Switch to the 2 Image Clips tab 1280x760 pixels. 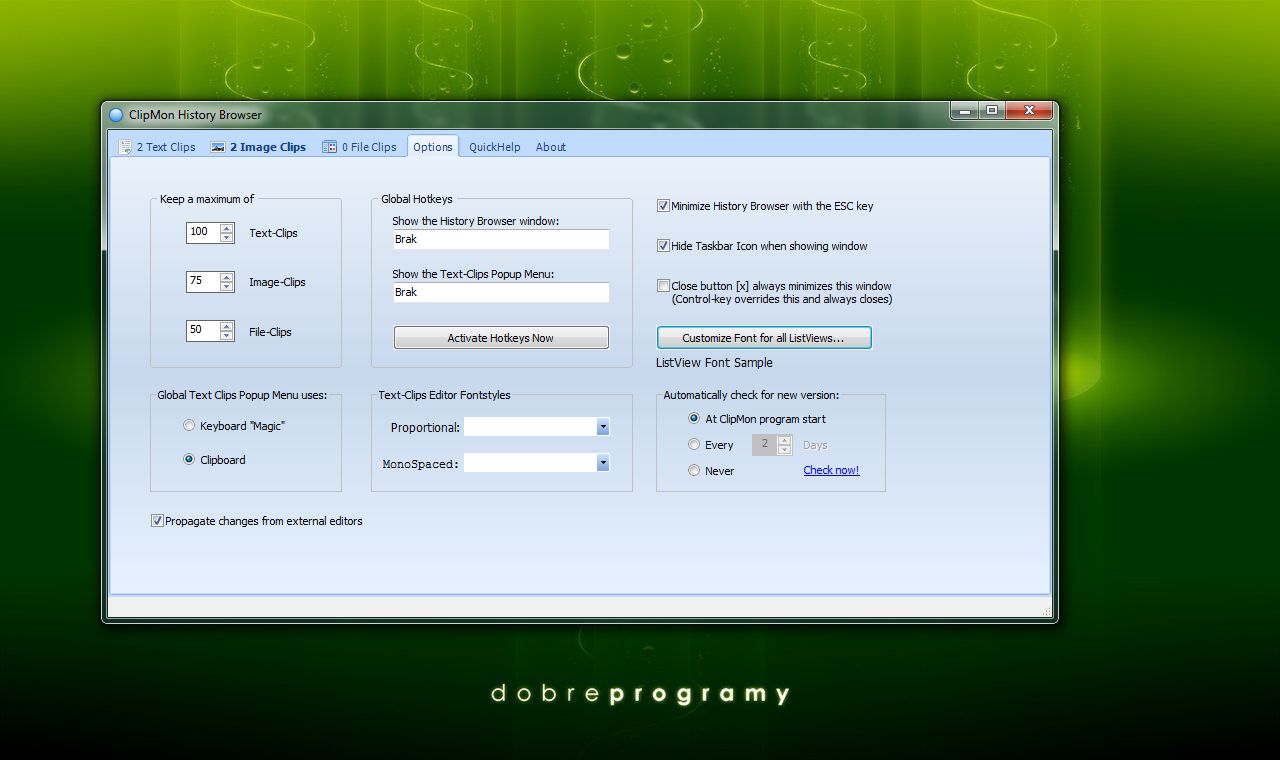tap(259, 147)
